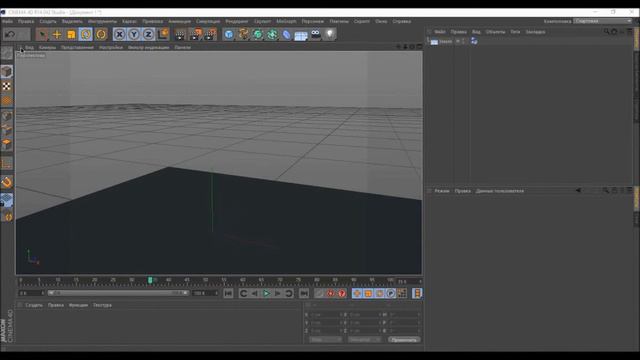
Task: Go to end of animation
Action: 304,293
